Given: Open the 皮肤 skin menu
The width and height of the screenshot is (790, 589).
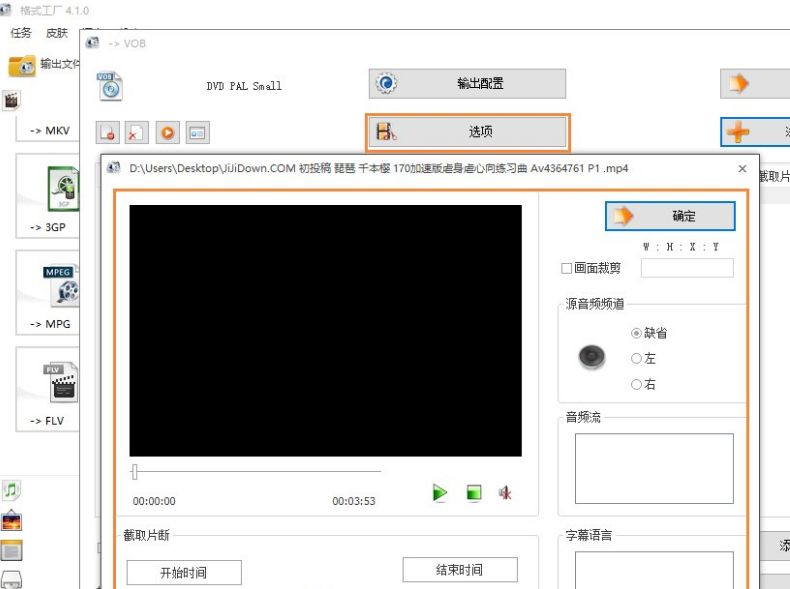Looking at the screenshot, I should tap(57, 33).
